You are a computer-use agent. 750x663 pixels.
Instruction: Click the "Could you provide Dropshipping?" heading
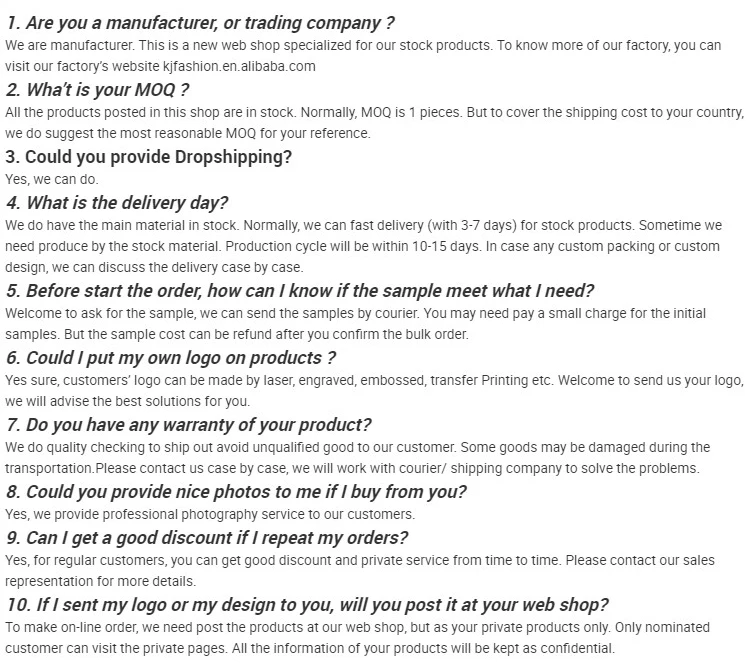pyautogui.click(x=149, y=156)
